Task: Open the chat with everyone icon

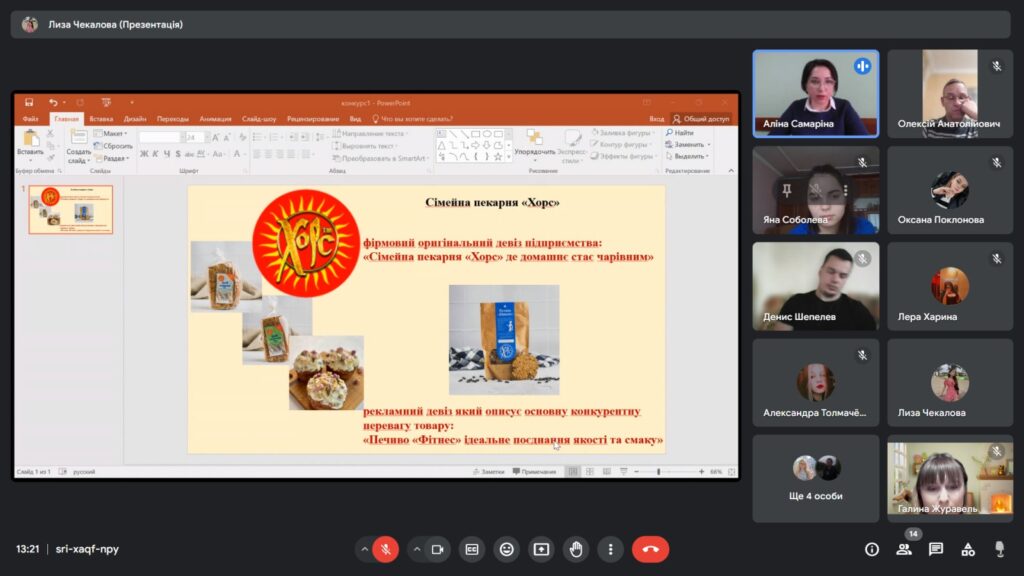Action: coord(936,549)
